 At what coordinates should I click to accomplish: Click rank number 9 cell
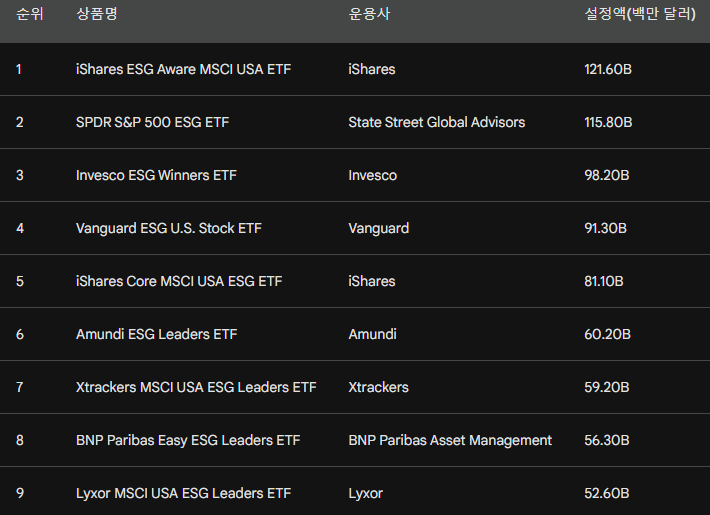[x=20, y=493]
